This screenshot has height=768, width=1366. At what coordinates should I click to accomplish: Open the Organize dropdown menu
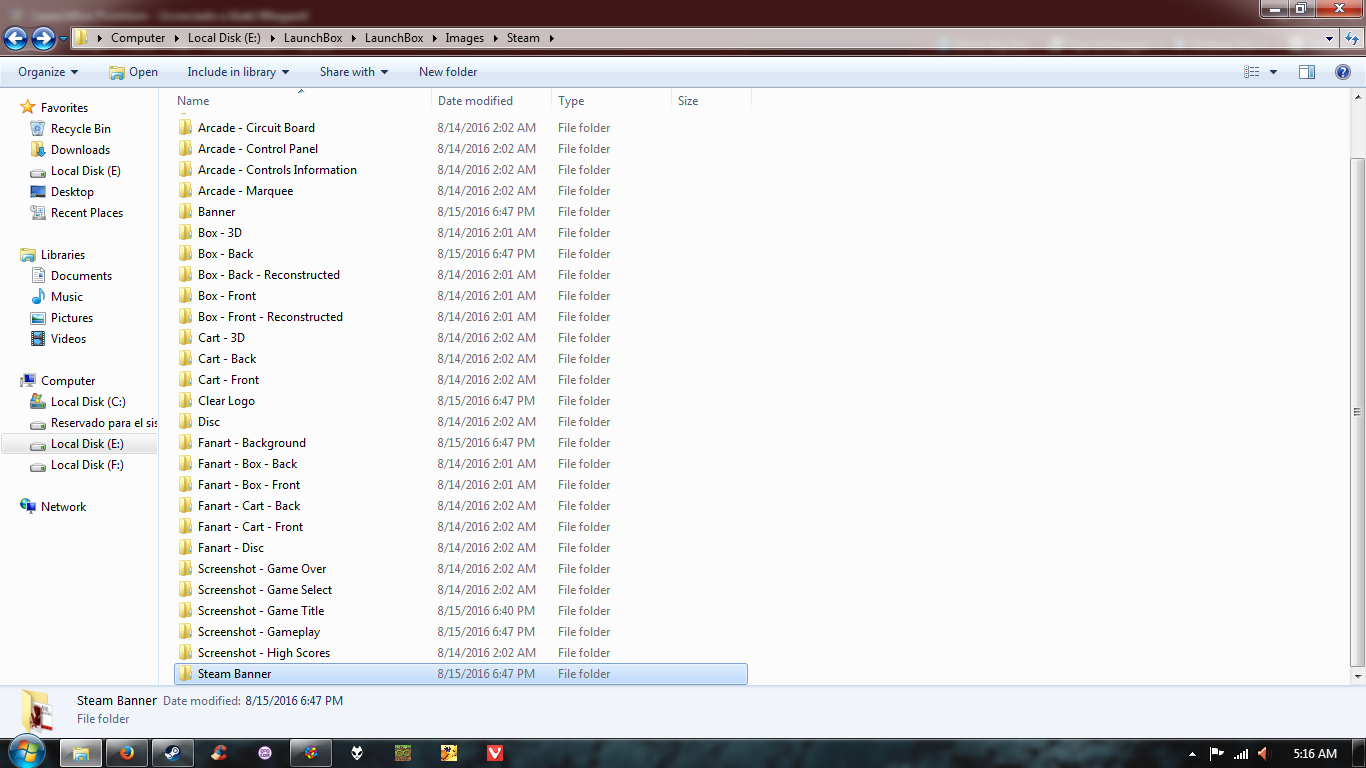48,72
